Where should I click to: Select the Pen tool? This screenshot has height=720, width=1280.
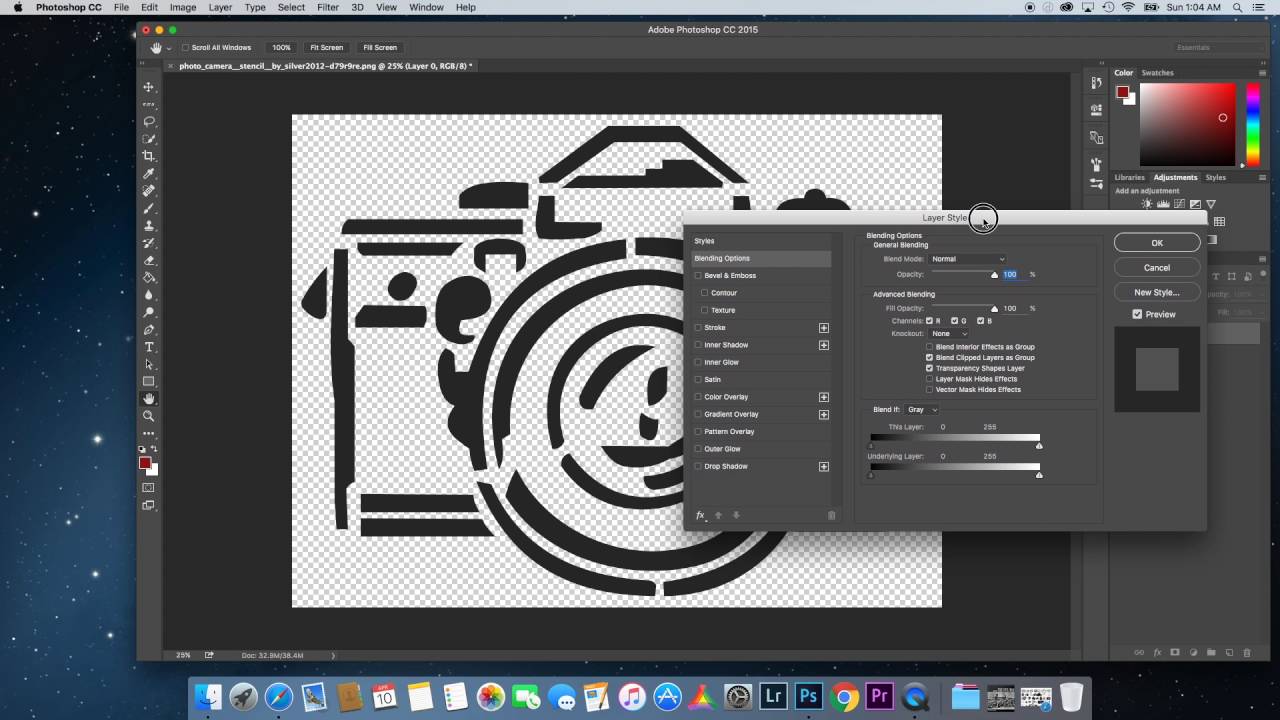pyautogui.click(x=149, y=330)
